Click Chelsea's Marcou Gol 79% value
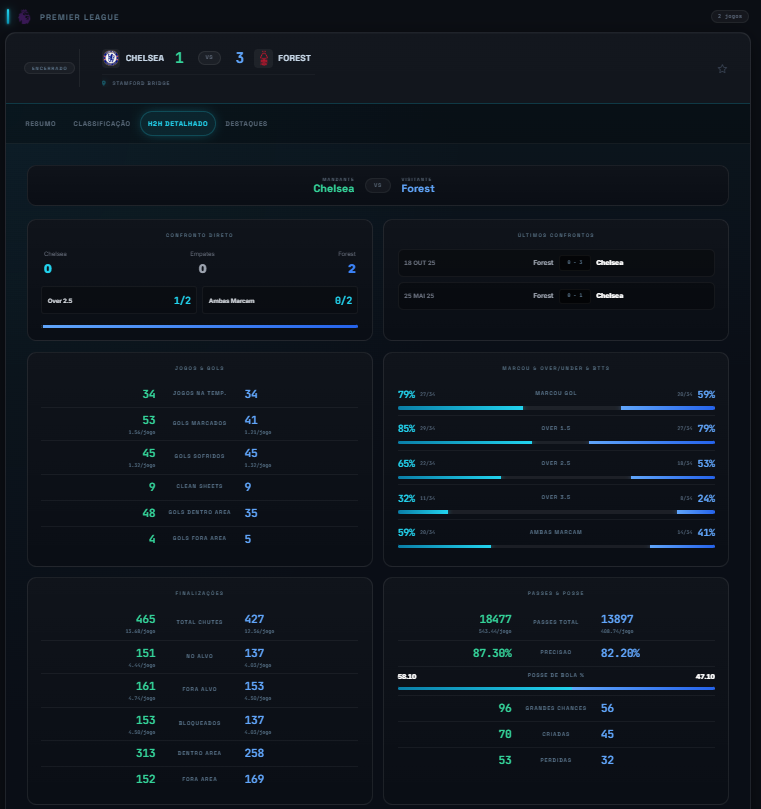 coord(407,395)
